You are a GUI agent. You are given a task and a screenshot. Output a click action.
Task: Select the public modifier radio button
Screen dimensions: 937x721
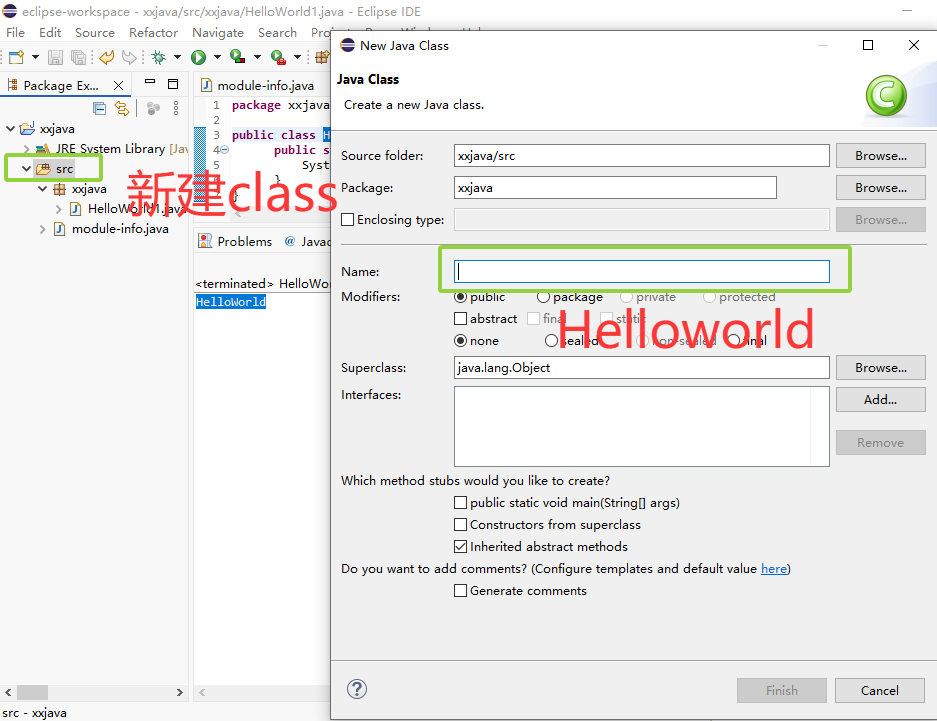(460, 297)
